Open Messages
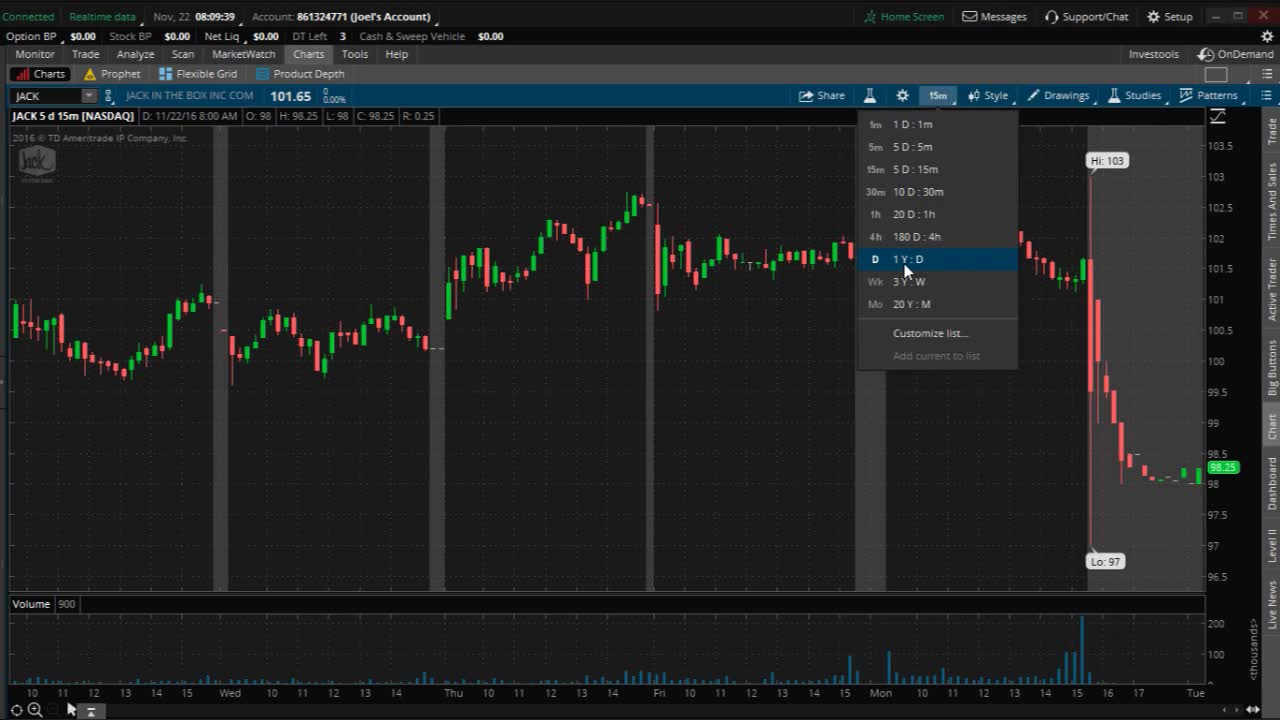 click(x=994, y=17)
